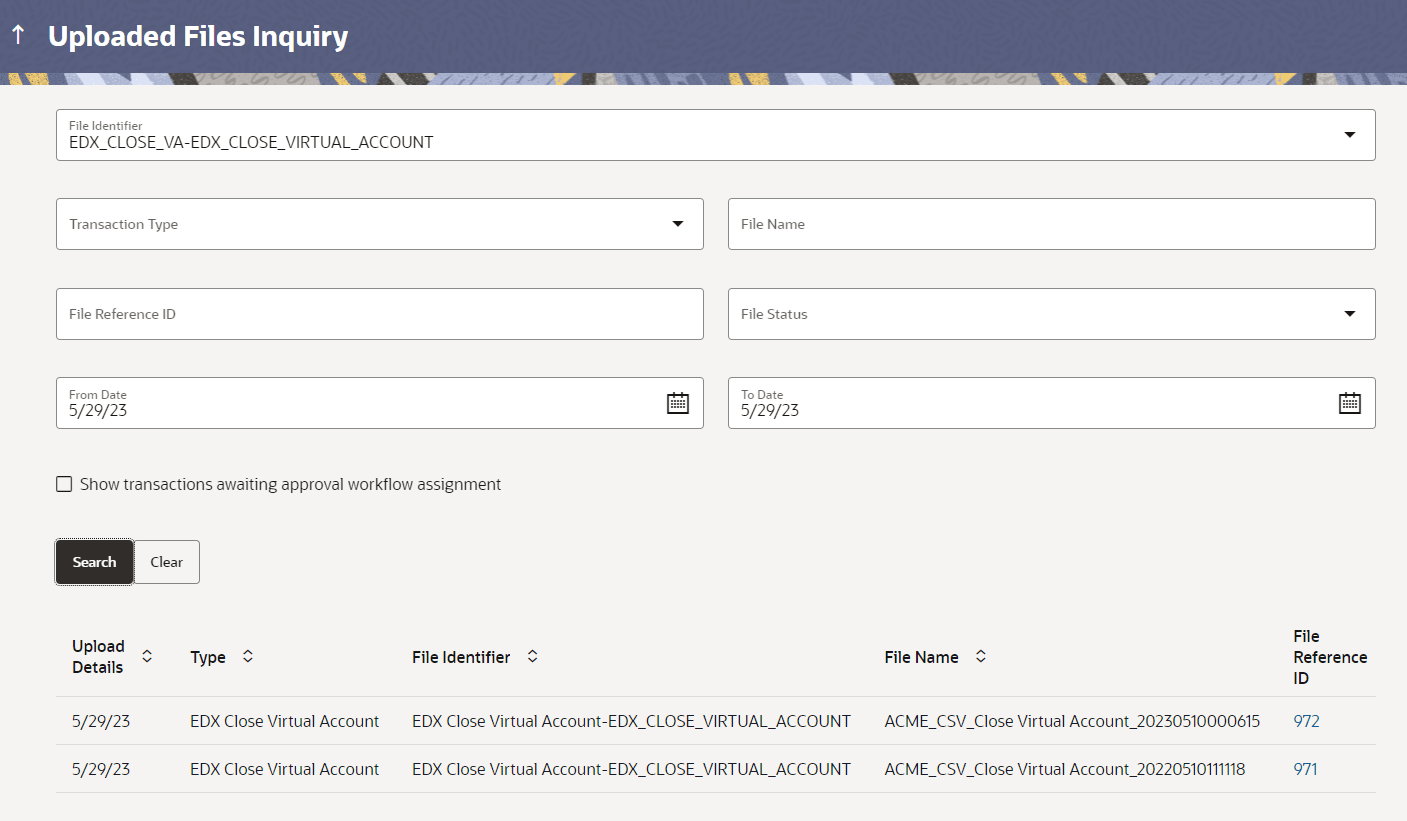Click the Clear button

pos(167,562)
